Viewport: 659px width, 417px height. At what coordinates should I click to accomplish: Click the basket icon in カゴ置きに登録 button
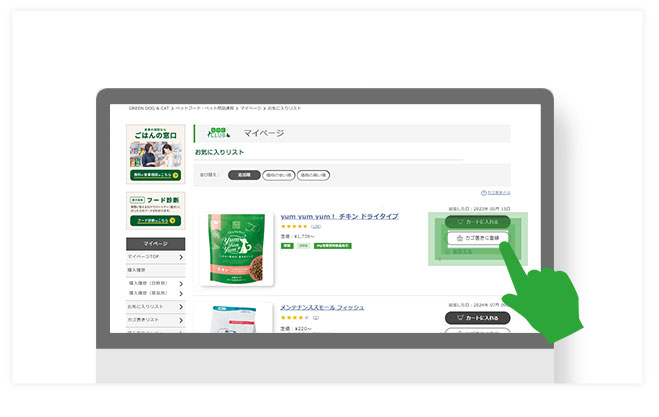[460, 238]
